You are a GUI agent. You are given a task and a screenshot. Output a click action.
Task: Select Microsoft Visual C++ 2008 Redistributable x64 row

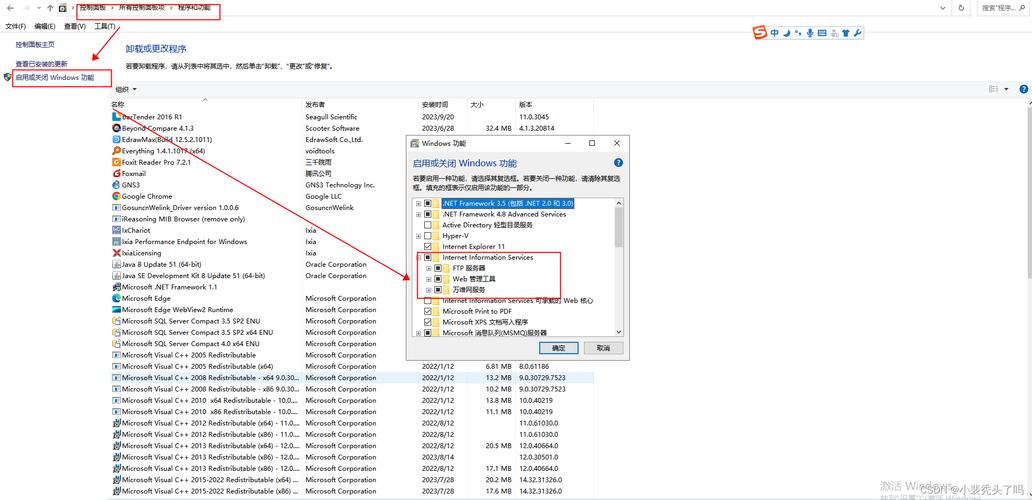coord(352,378)
